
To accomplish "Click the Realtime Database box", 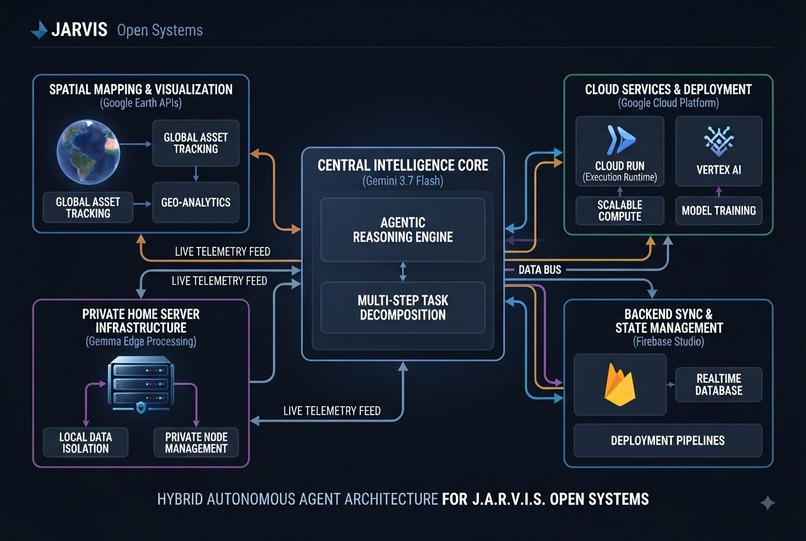I will click(719, 384).
